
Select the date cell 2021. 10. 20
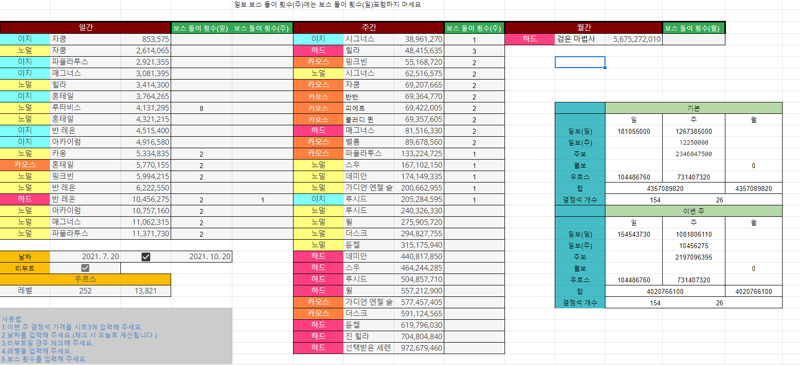click(202, 257)
